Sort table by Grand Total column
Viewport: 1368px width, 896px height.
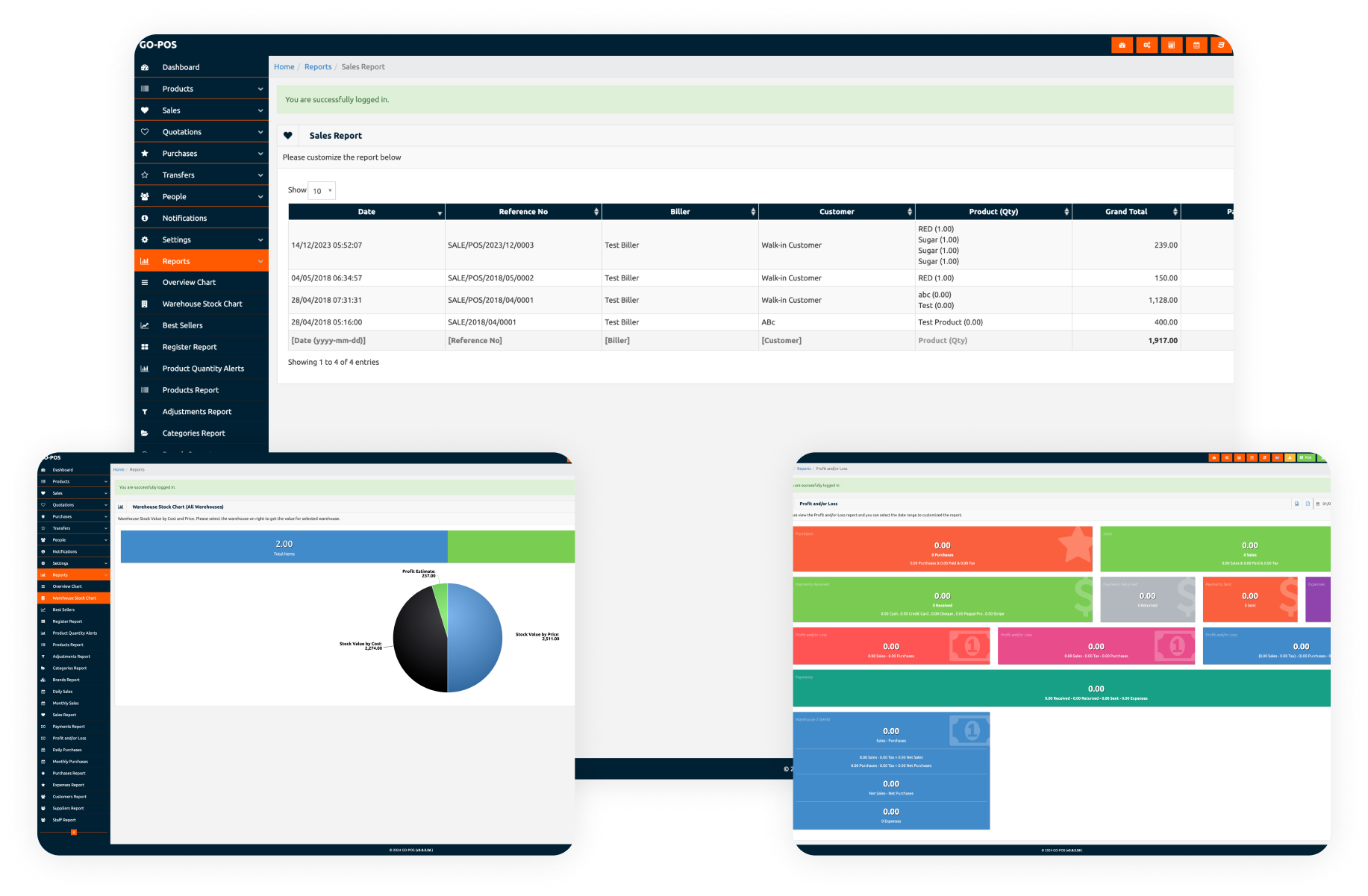(x=1126, y=212)
